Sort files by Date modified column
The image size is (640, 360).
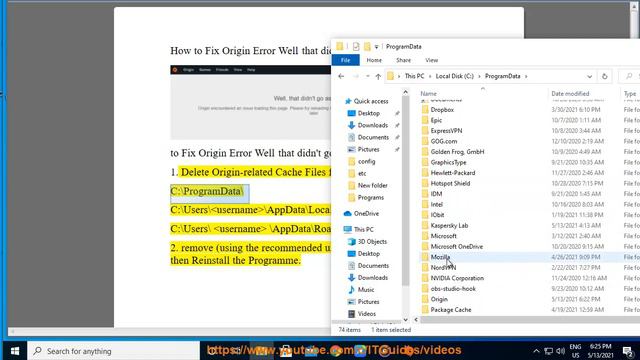(570, 94)
